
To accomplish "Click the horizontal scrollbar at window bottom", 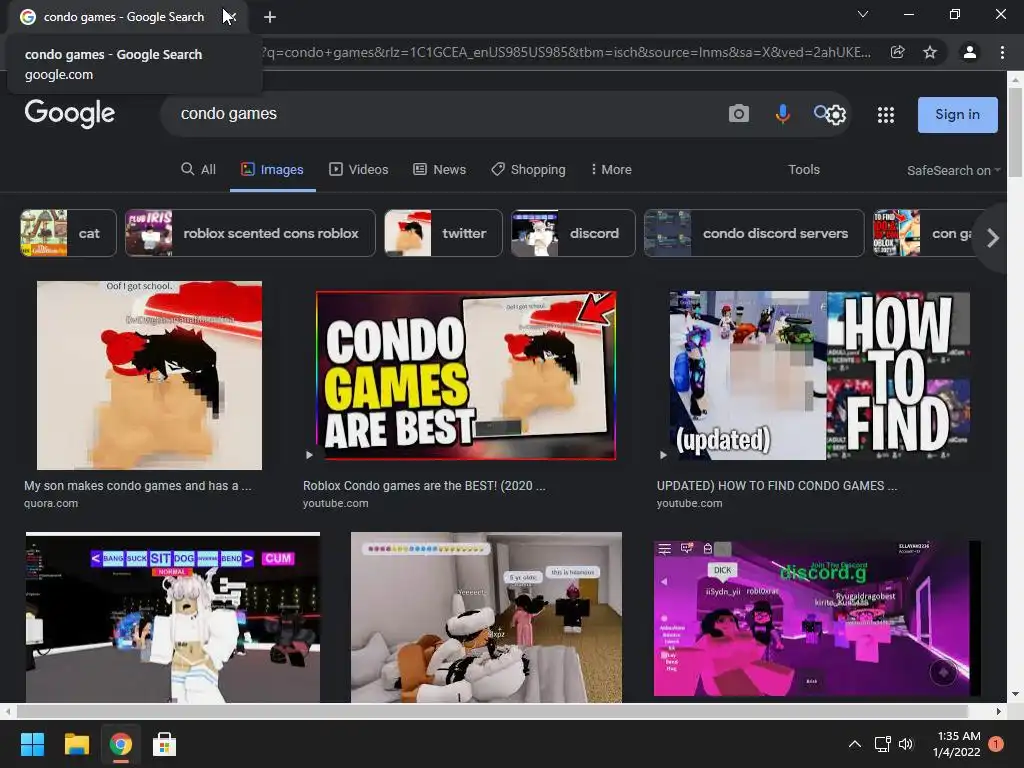I will 492,711.
